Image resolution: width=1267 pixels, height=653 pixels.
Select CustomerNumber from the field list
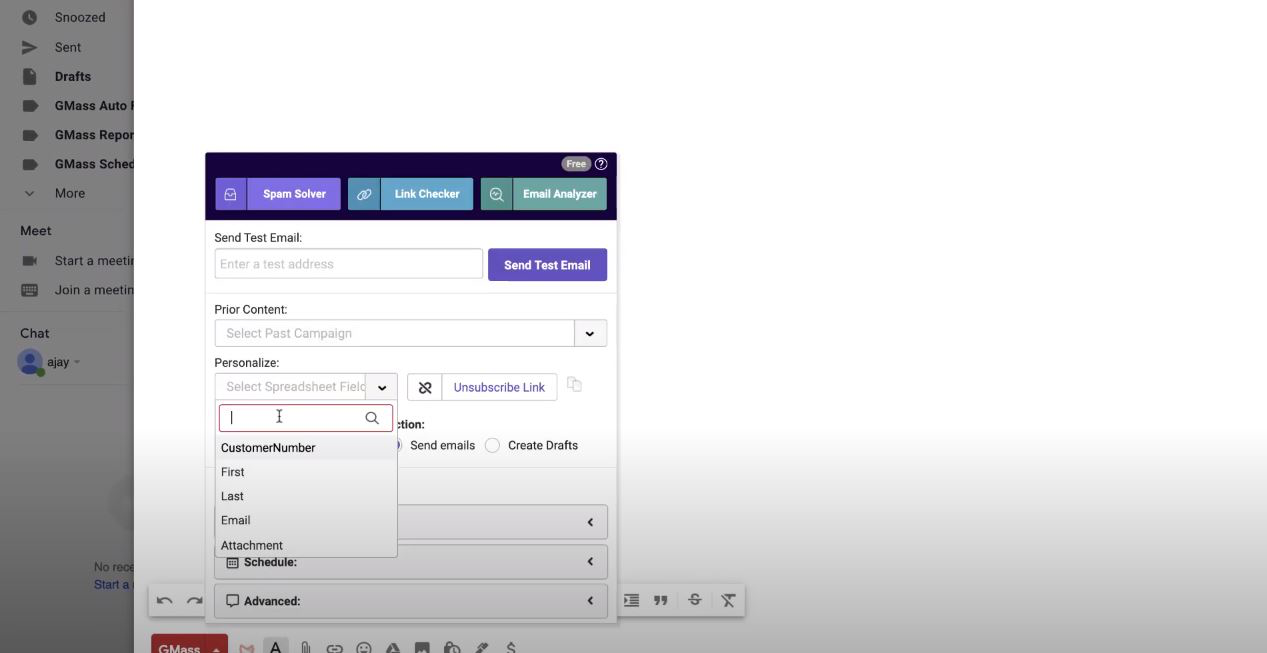306,448
